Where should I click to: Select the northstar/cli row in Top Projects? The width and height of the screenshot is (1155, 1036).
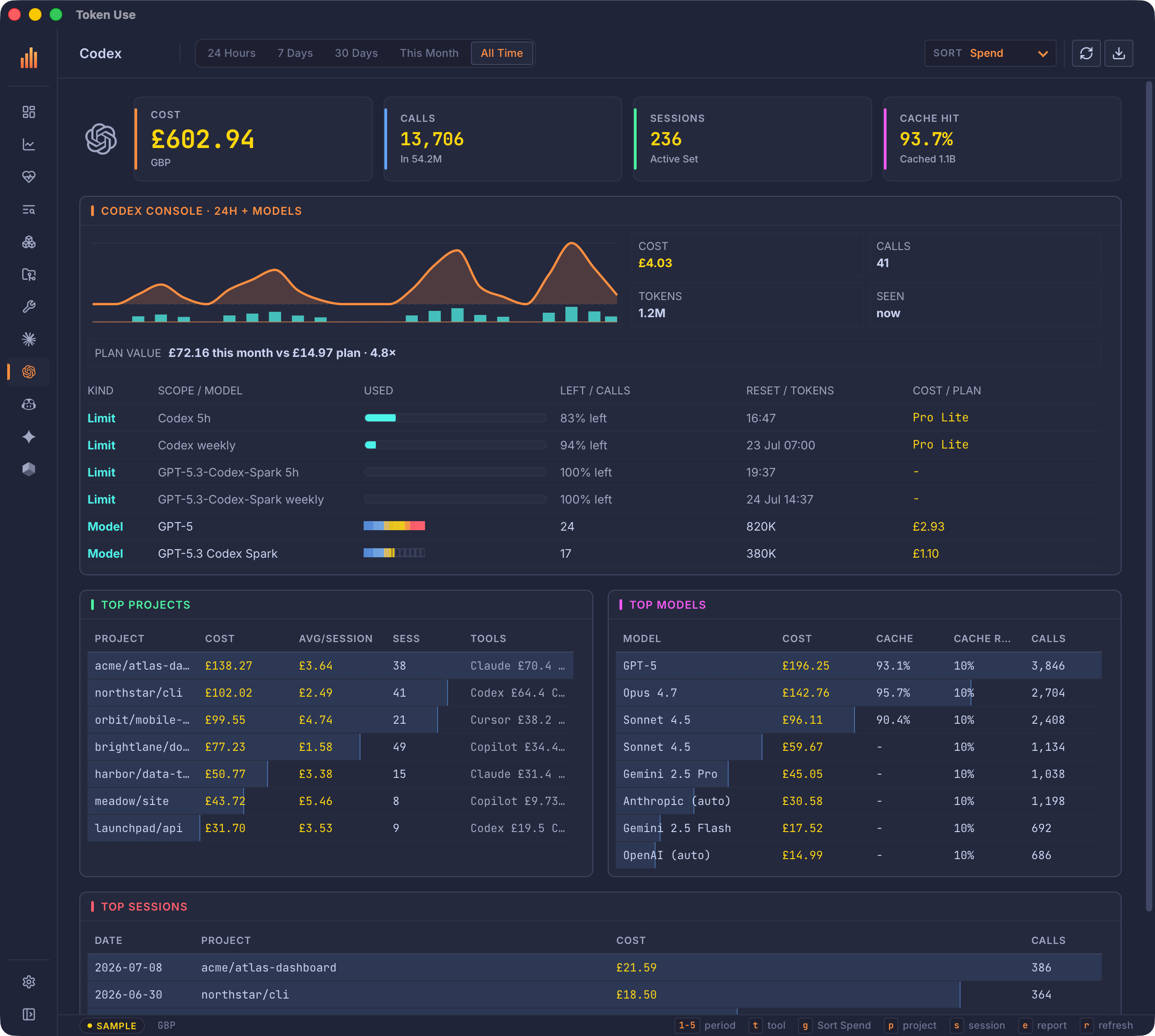tap(330, 693)
